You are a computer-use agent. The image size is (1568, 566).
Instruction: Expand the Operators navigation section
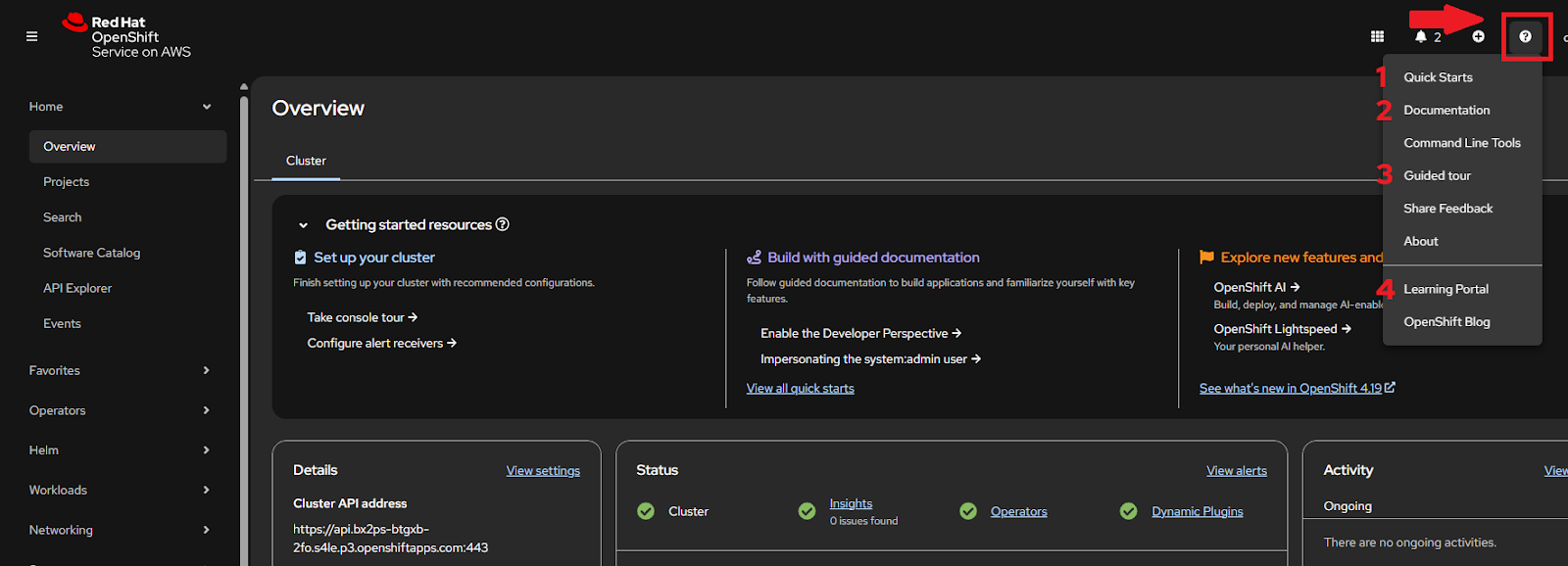(206, 410)
